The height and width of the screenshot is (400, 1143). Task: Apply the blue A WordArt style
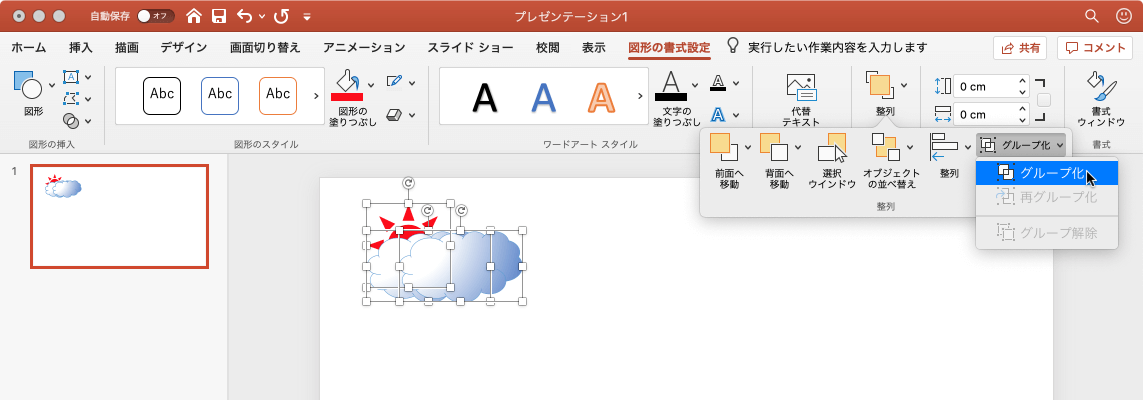(542, 97)
